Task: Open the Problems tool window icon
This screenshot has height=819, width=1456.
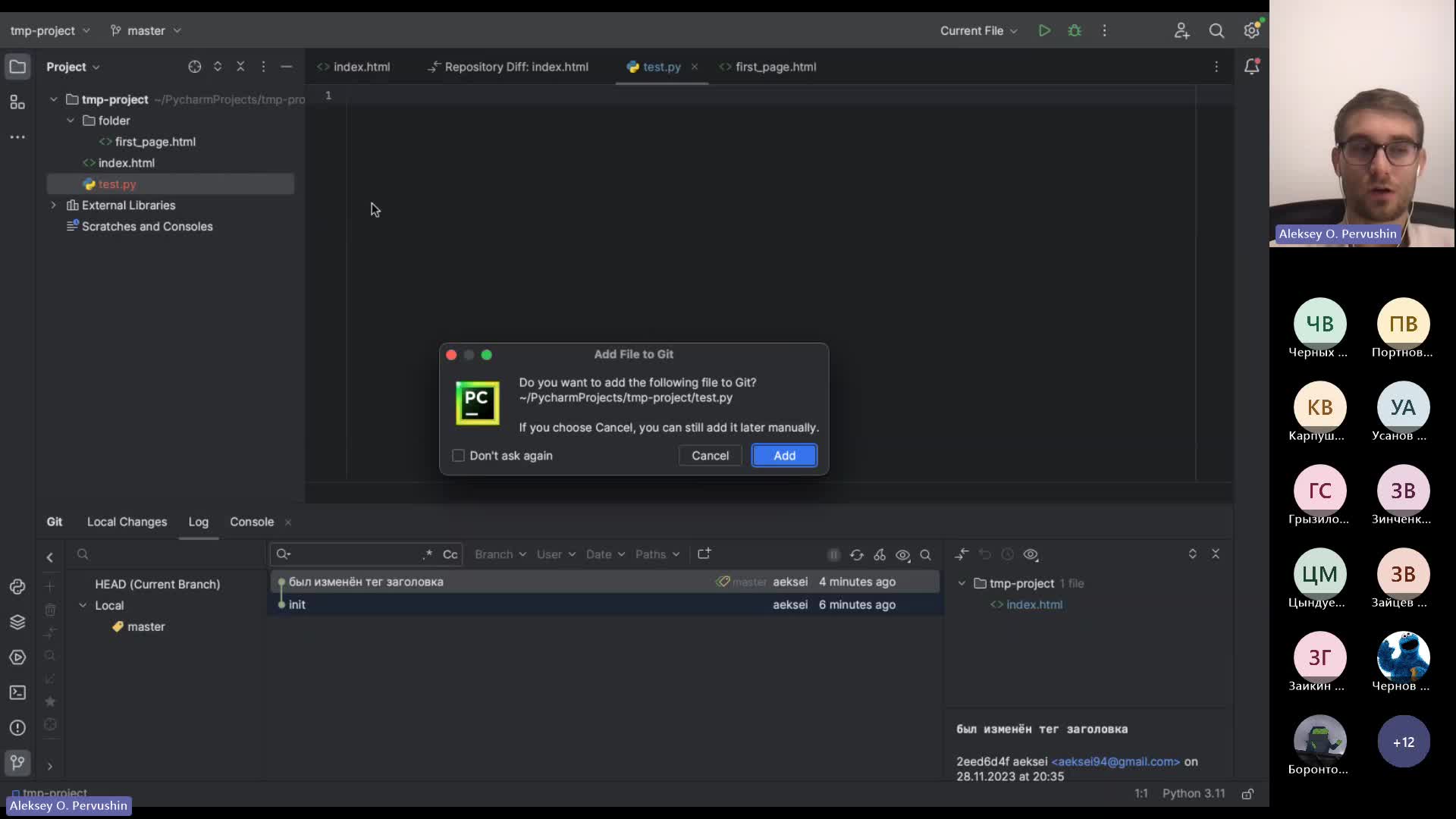Action: [17, 728]
